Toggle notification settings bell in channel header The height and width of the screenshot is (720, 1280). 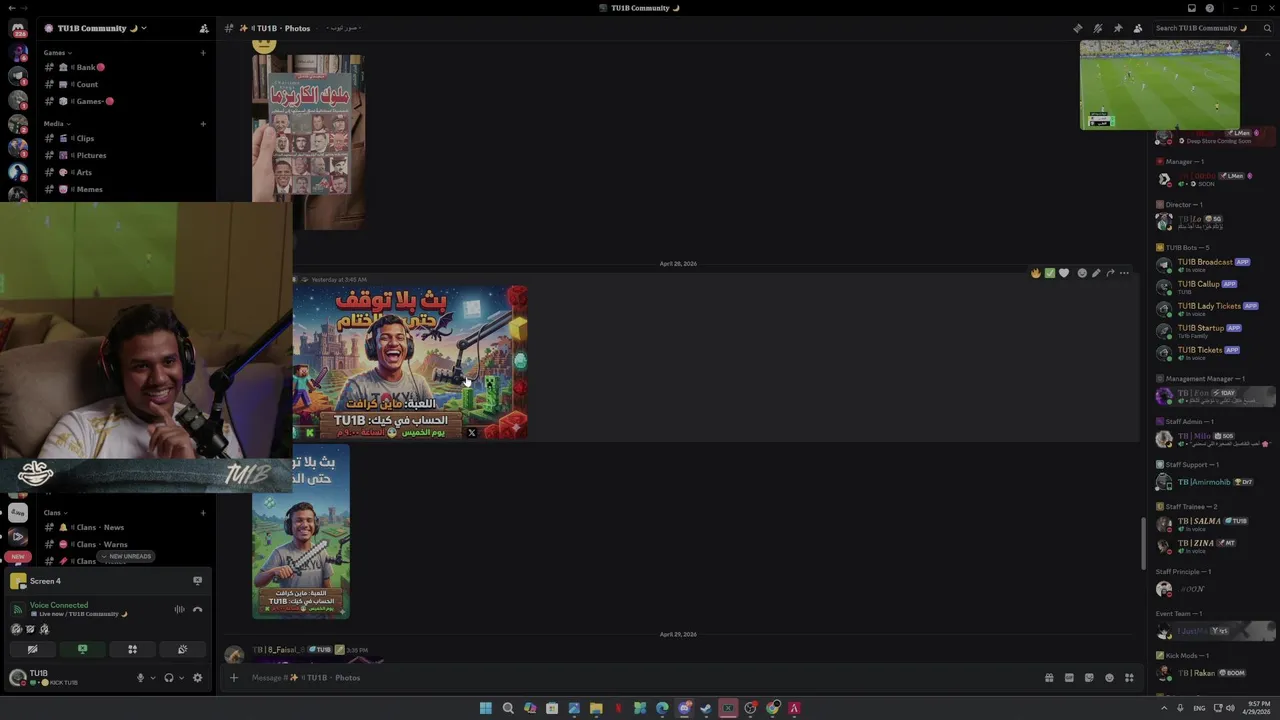(x=1097, y=28)
